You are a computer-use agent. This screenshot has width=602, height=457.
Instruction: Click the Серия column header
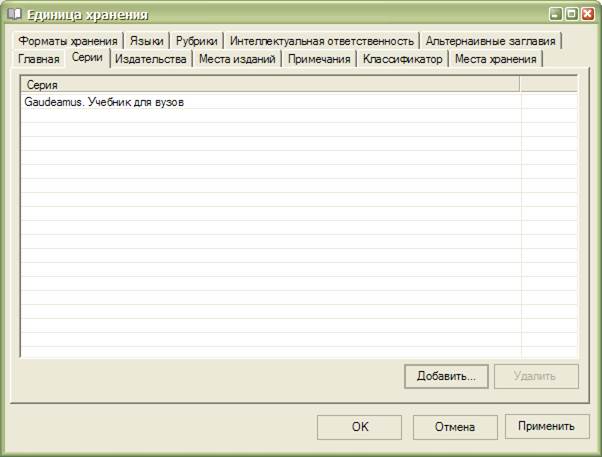[268, 86]
